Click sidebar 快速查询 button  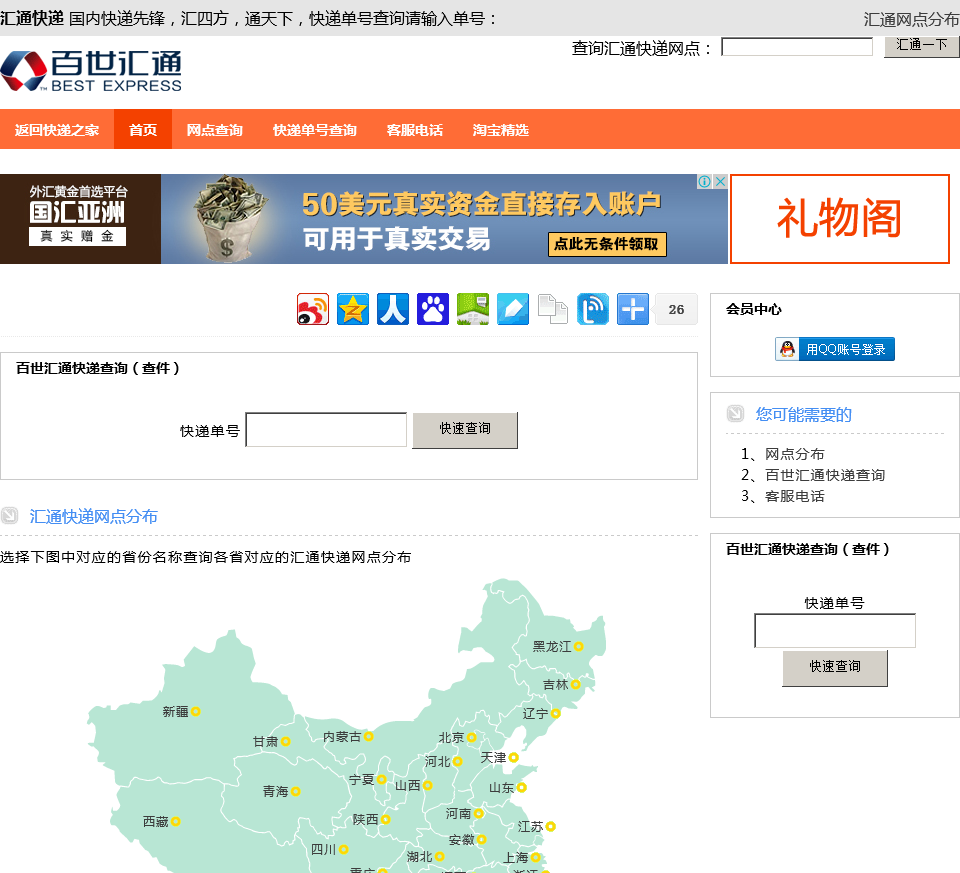point(835,668)
